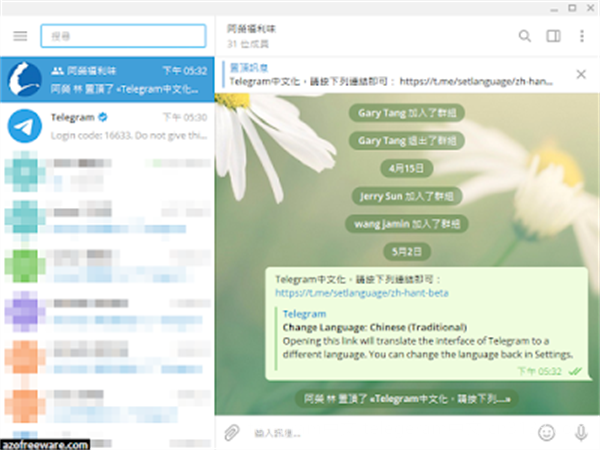Screen dimensions: 600x450
Task: Click the Telegram paper plane avatar
Action: 25,126
